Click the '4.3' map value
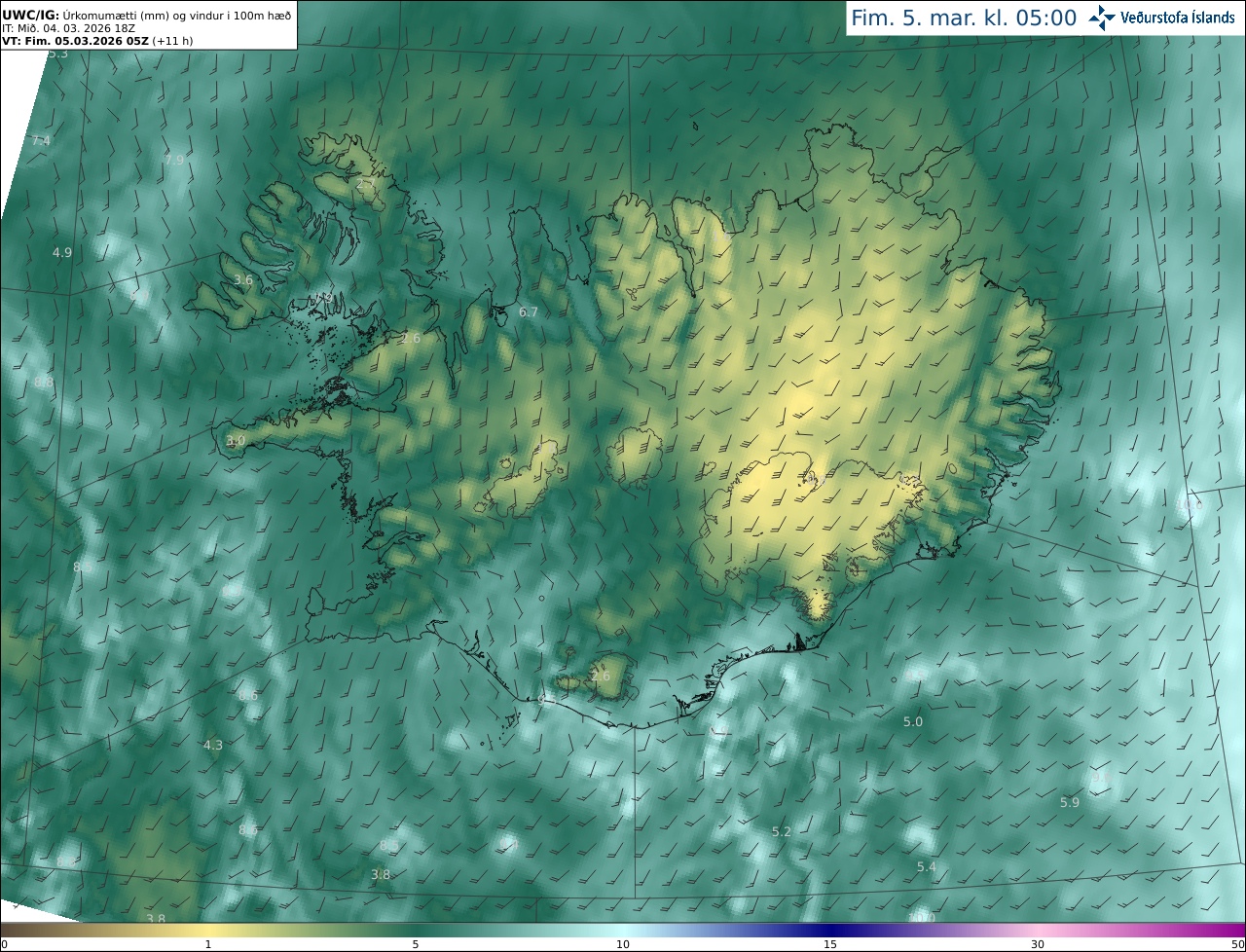The image size is (1246, 952). (x=213, y=745)
